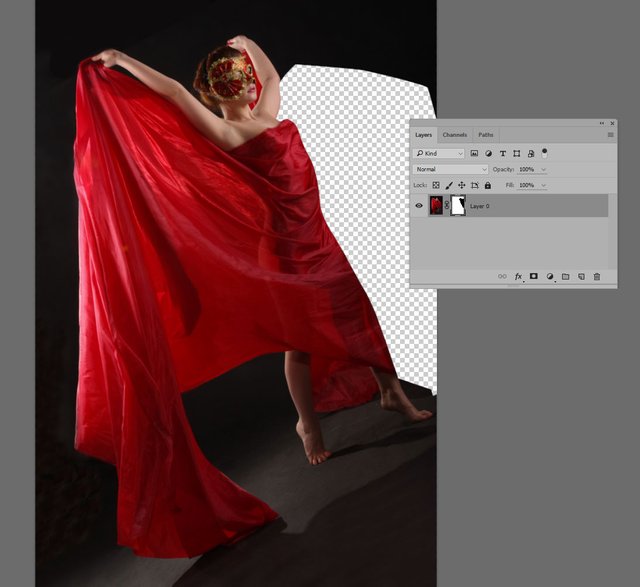Open the Normal blend mode dropdown
Screen dimensions: 640x587
(451, 169)
